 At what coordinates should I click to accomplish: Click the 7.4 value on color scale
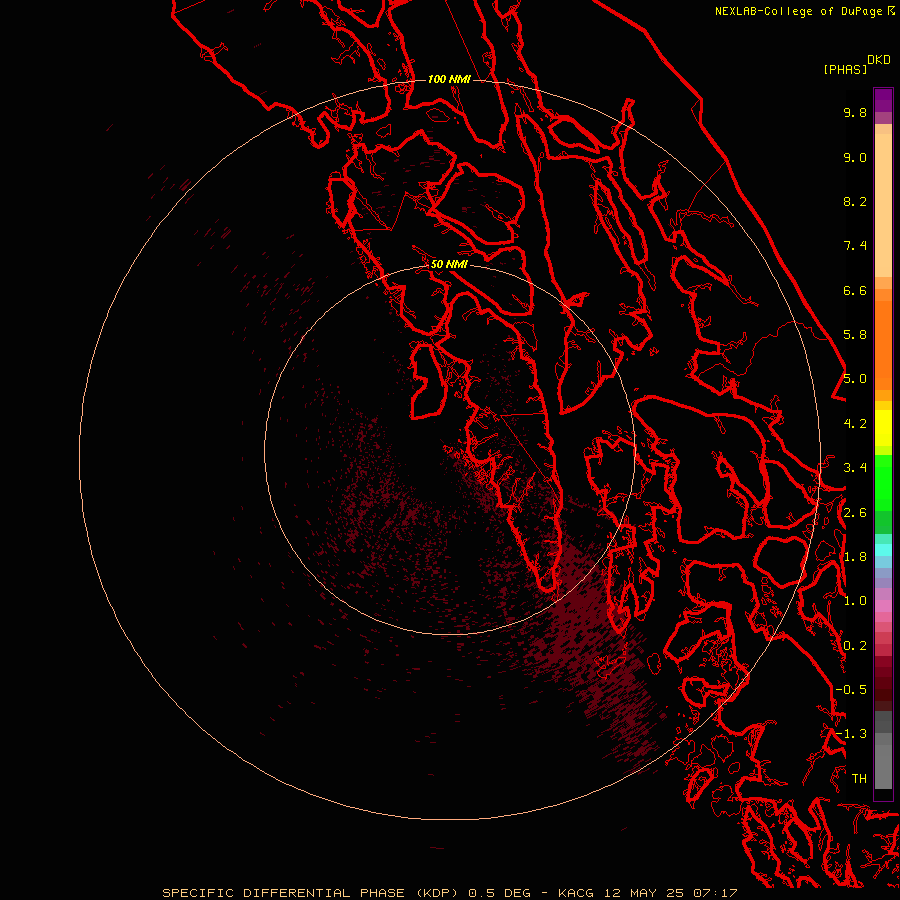click(x=855, y=246)
